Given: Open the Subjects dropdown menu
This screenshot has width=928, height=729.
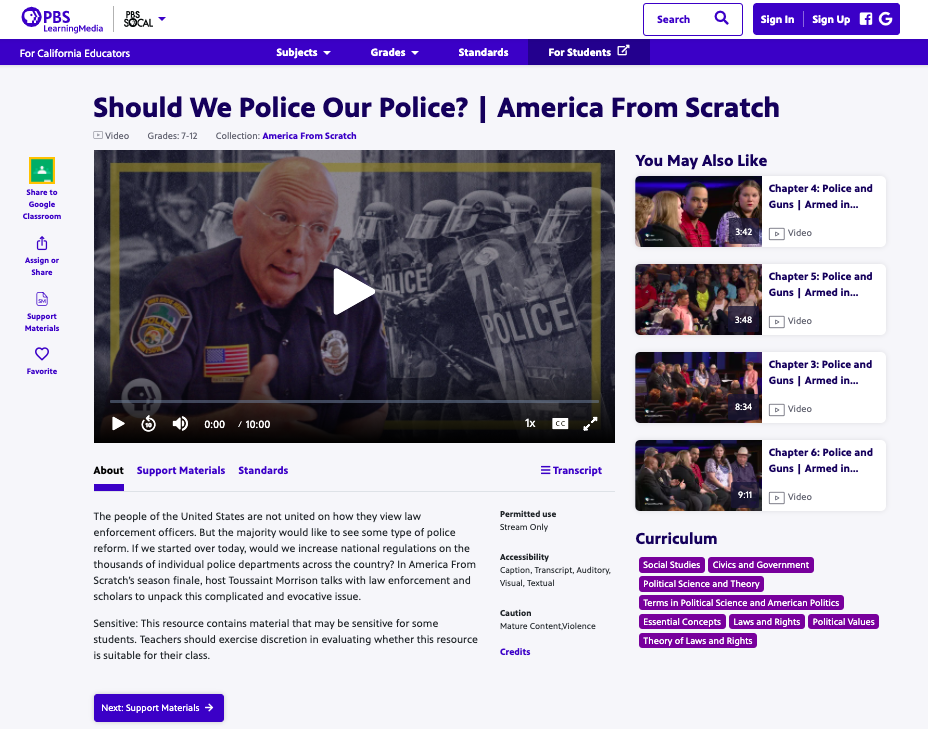Looking at the screenshot, I should click(x=303, y=51).
